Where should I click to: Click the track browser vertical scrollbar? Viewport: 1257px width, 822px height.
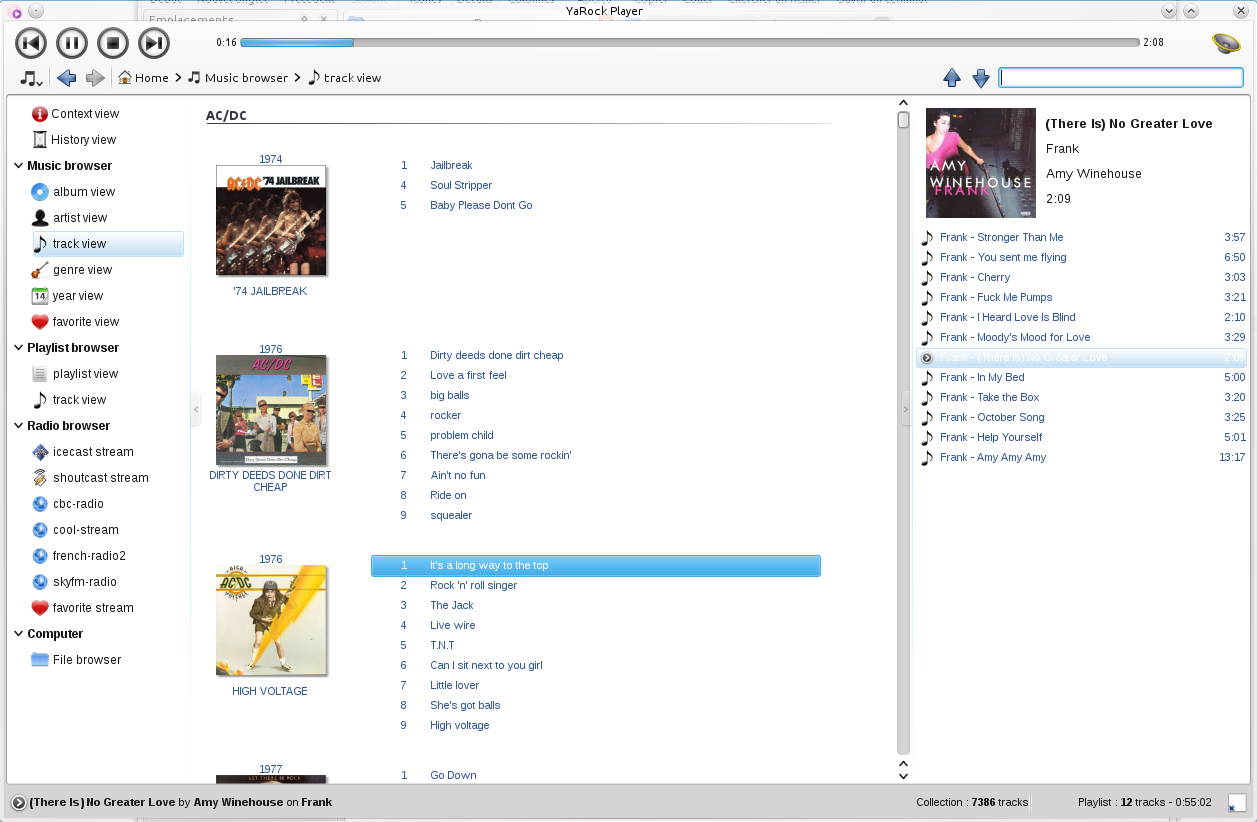coord(903,432)
